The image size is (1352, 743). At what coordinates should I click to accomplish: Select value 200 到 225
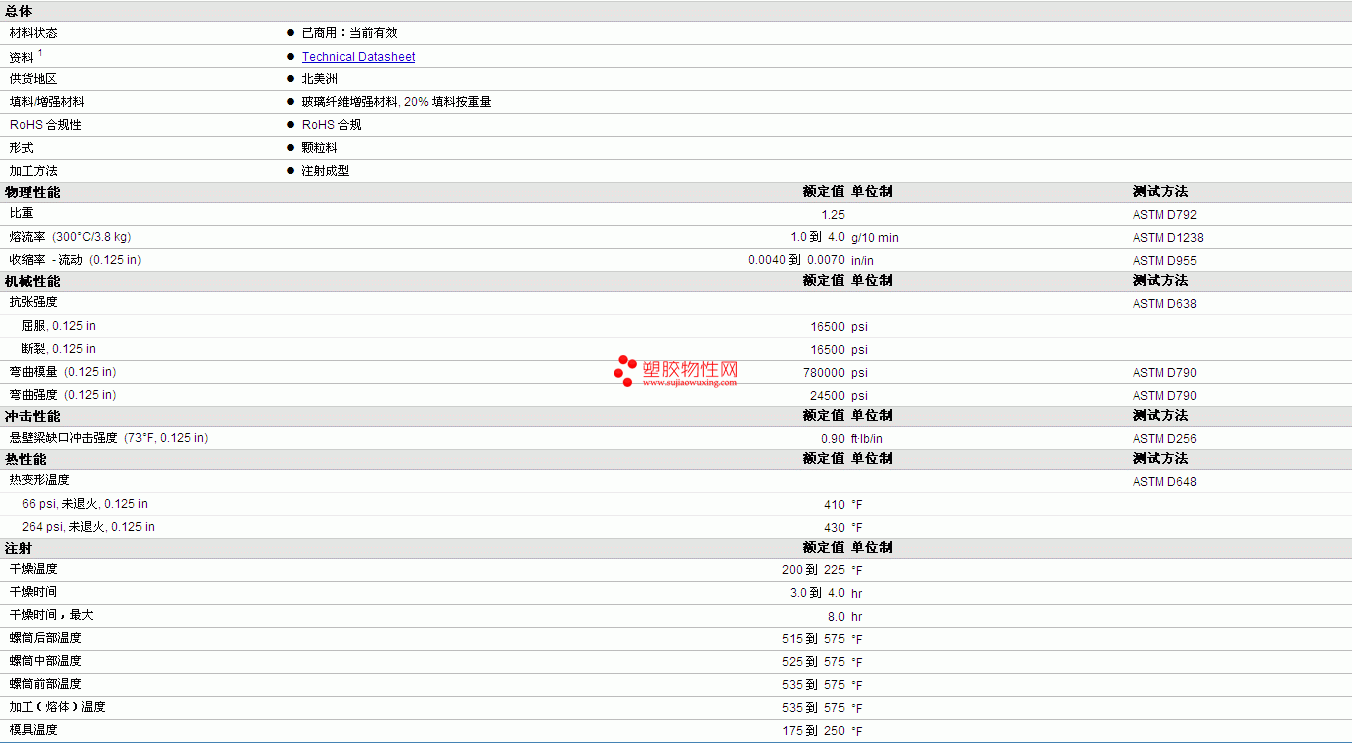point(813,570)
